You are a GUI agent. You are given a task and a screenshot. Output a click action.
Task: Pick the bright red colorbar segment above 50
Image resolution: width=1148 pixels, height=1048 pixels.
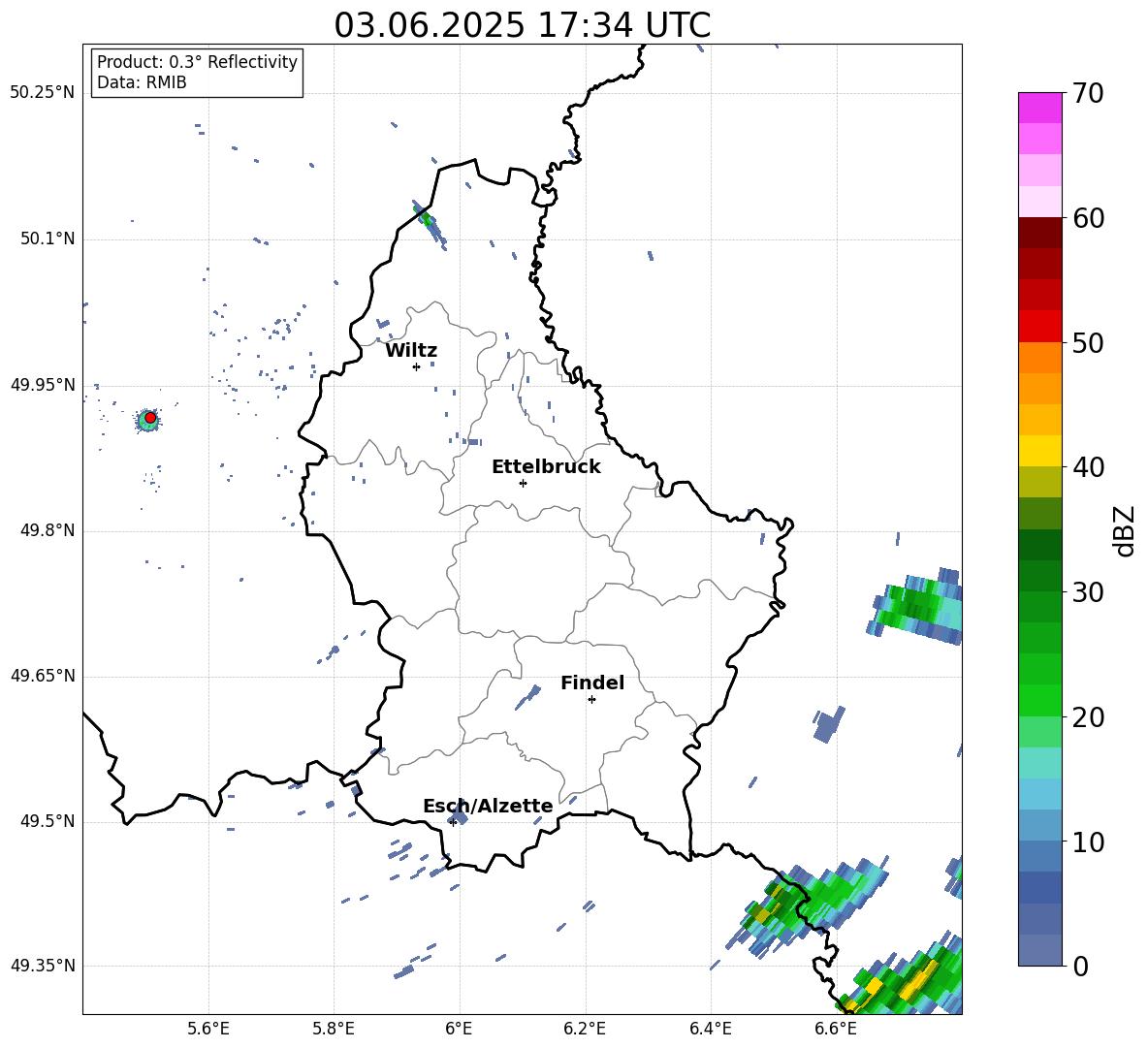tap(1039, 327)
